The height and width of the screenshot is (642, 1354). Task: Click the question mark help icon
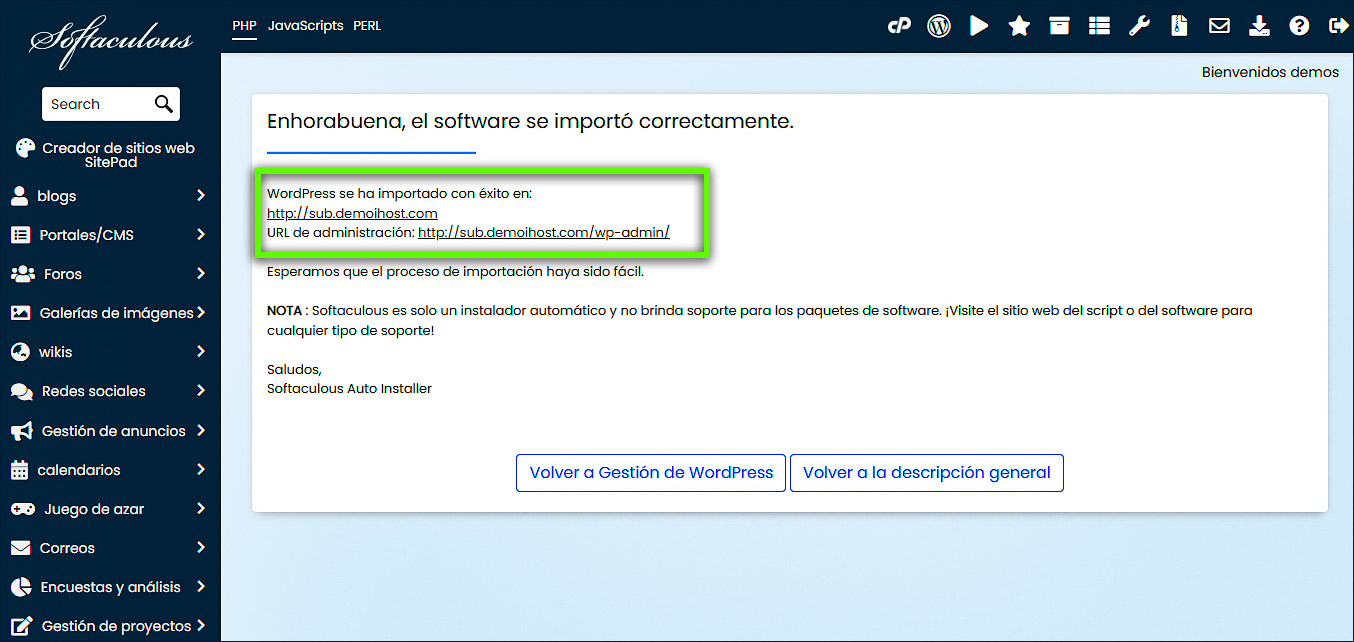1299,26
